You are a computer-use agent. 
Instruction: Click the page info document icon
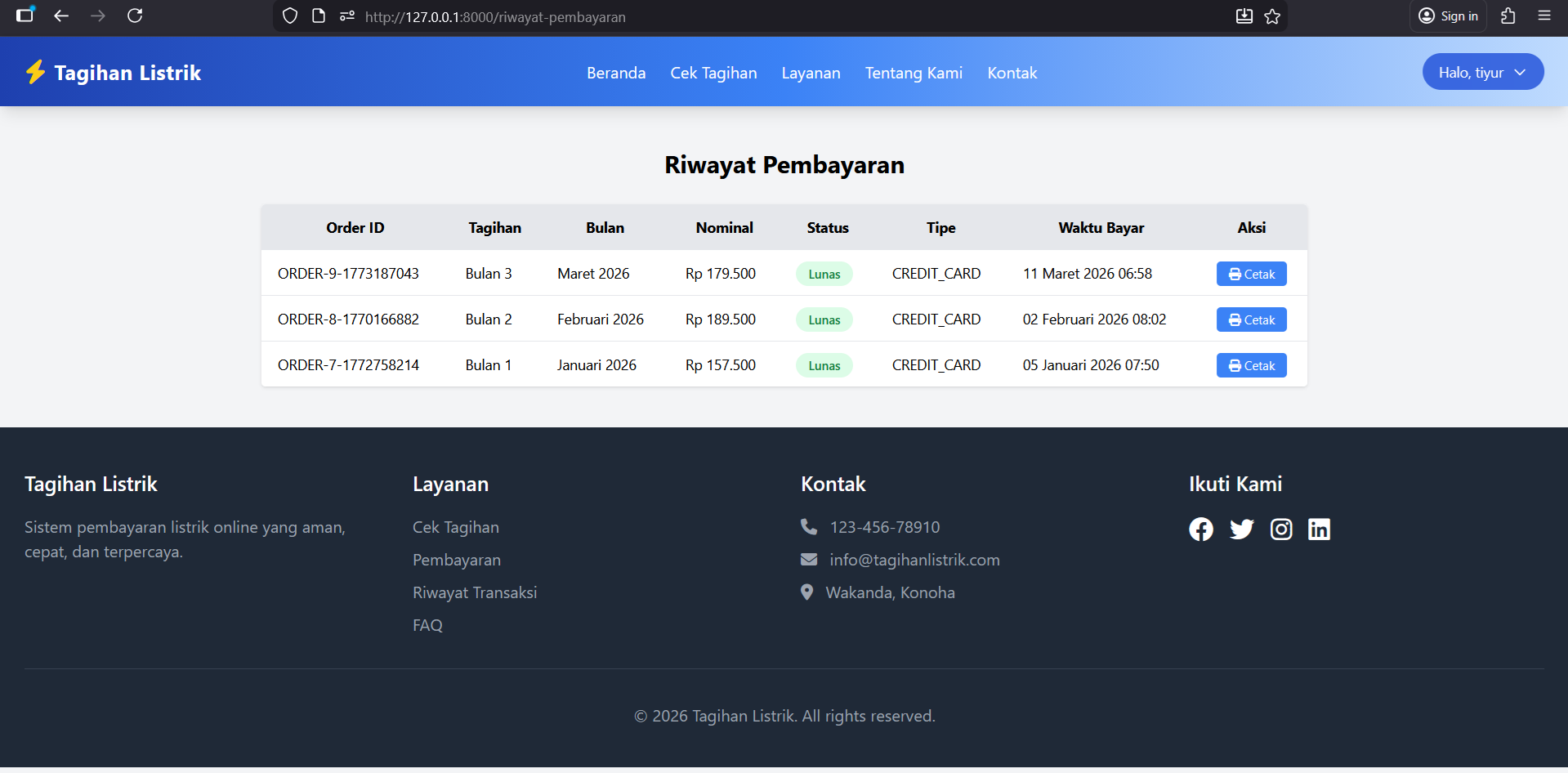(319, 16)
